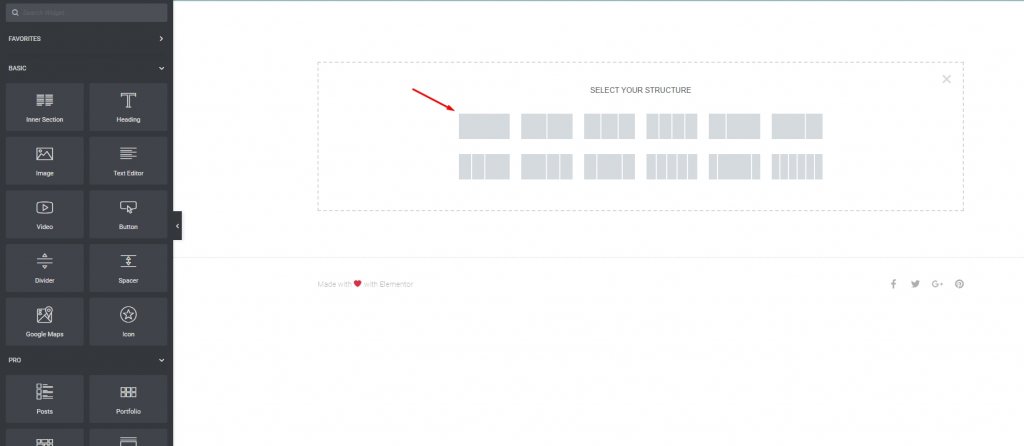Screen dimensions: 1024x446
Task: Pick the Button widget
Action: click(x=128, y=214)
